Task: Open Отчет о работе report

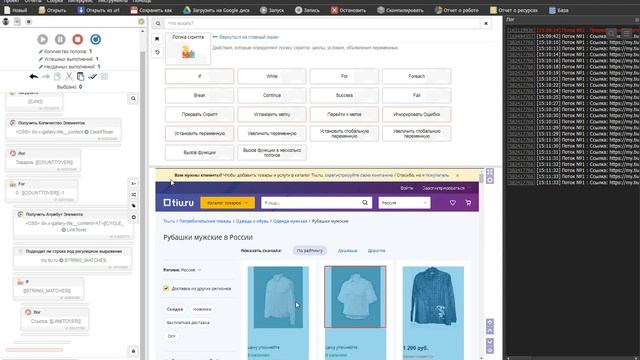Action: point(456,10)
